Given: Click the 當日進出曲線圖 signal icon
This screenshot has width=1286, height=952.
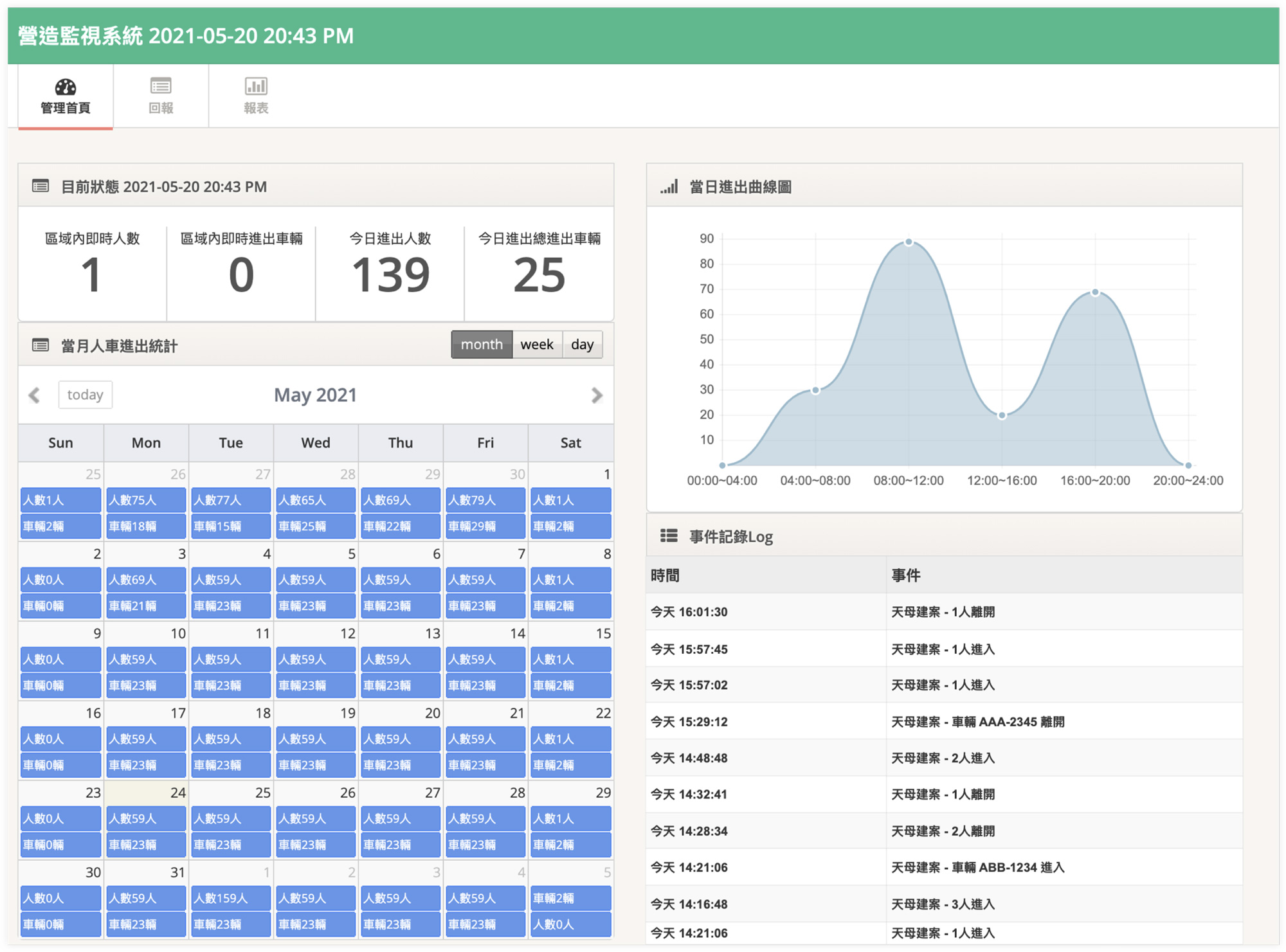Looking at the screenshot, I should [669, 187].
